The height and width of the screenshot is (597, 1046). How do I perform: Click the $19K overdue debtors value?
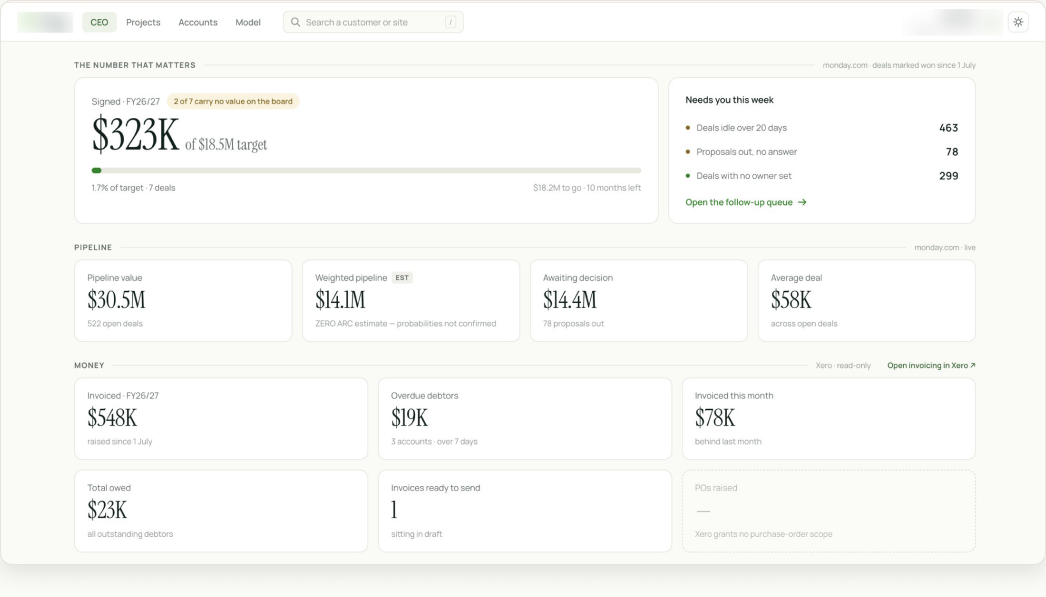tap(410, 418)
